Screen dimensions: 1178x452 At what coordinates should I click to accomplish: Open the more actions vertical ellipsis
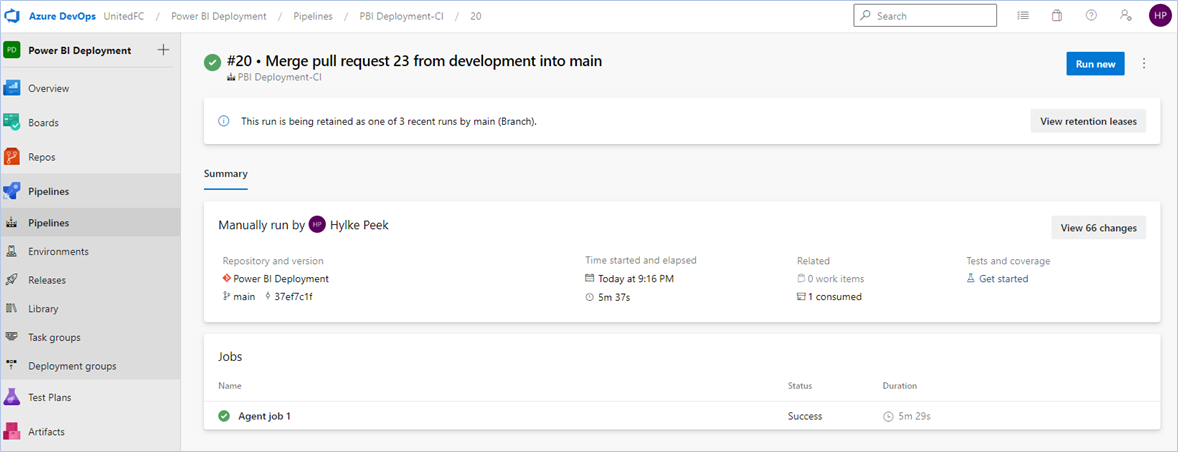tap(1144, 64)
